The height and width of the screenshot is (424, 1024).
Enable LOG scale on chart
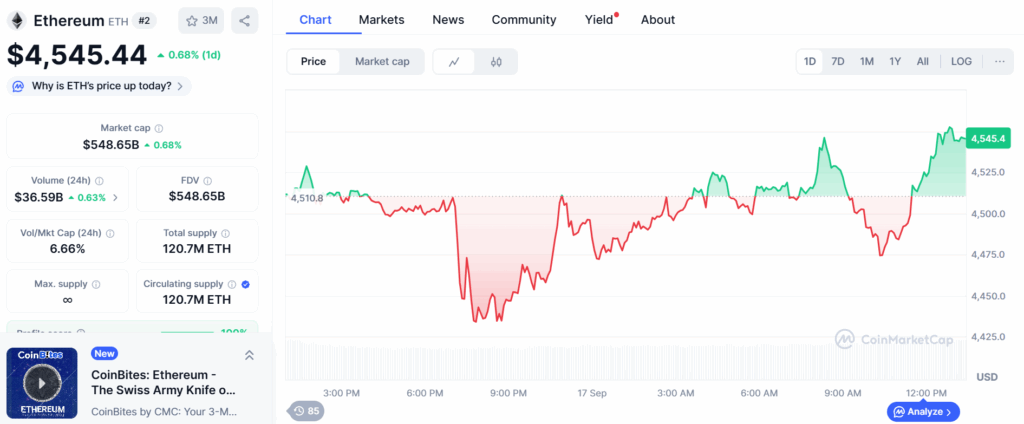point(961,61)
